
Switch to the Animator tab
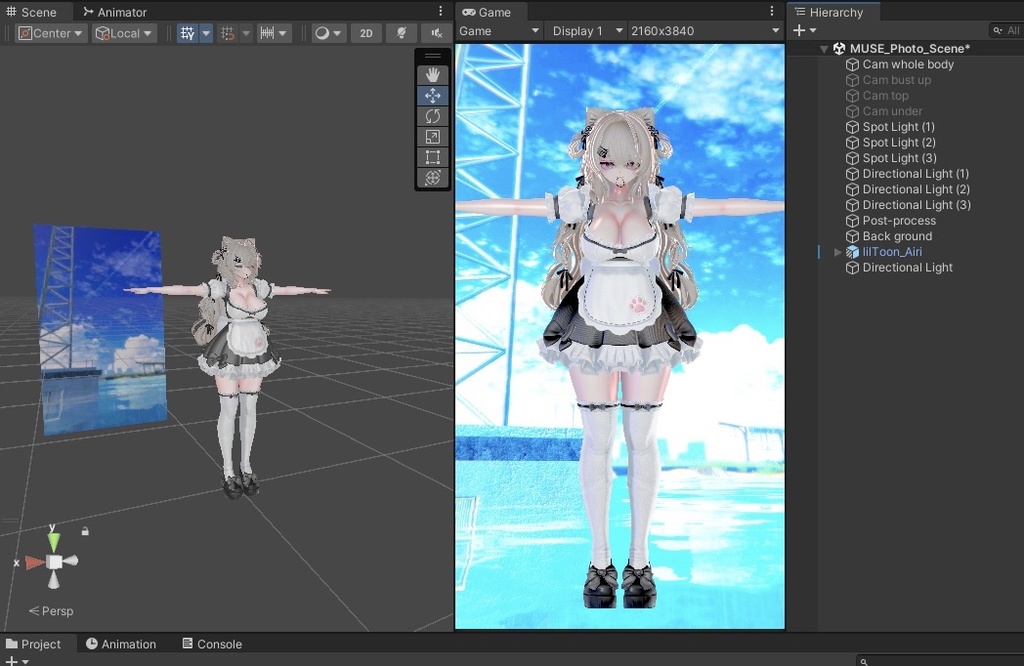point(115,12)
